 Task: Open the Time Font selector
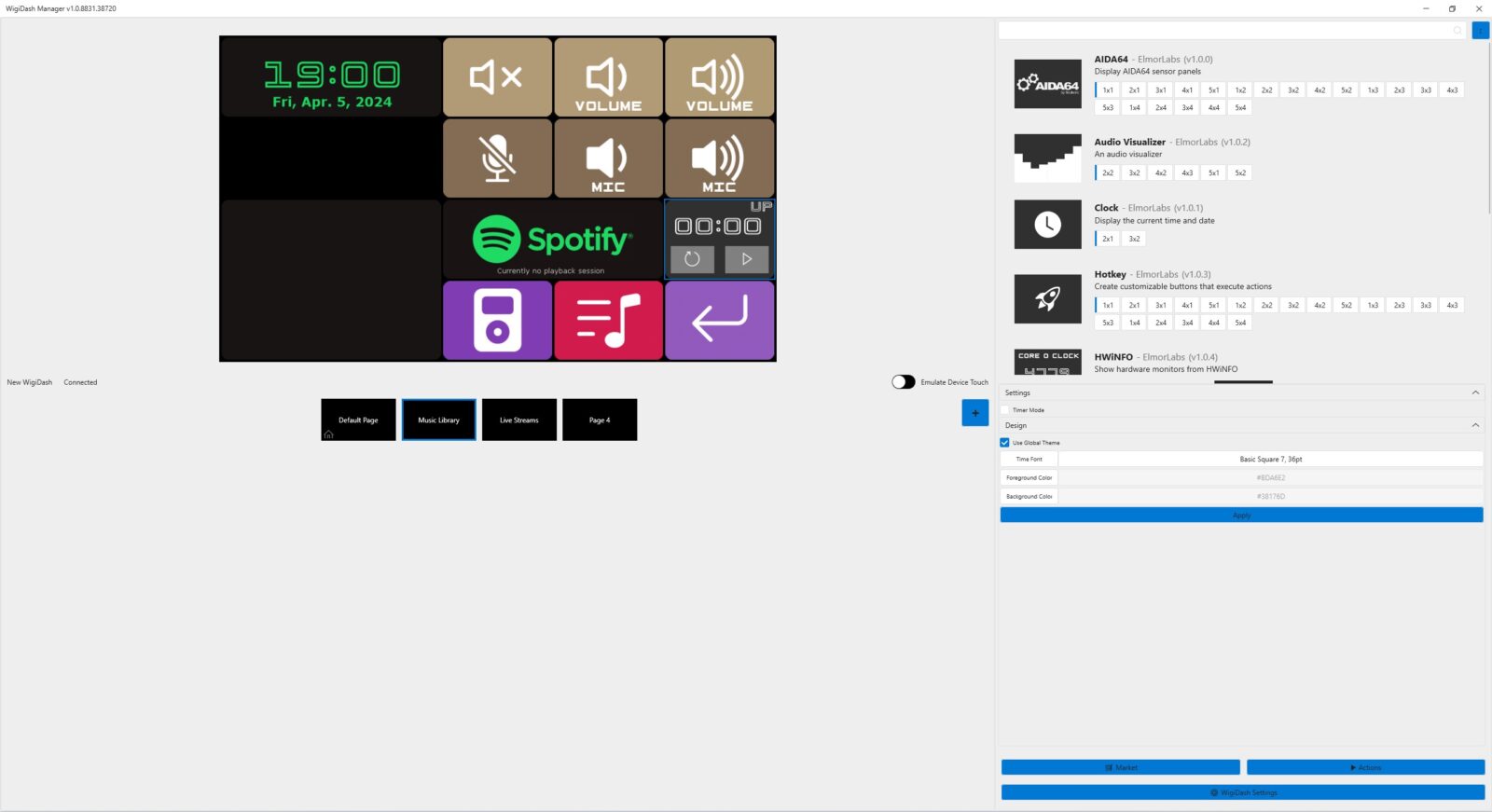tap(1270, 460)
